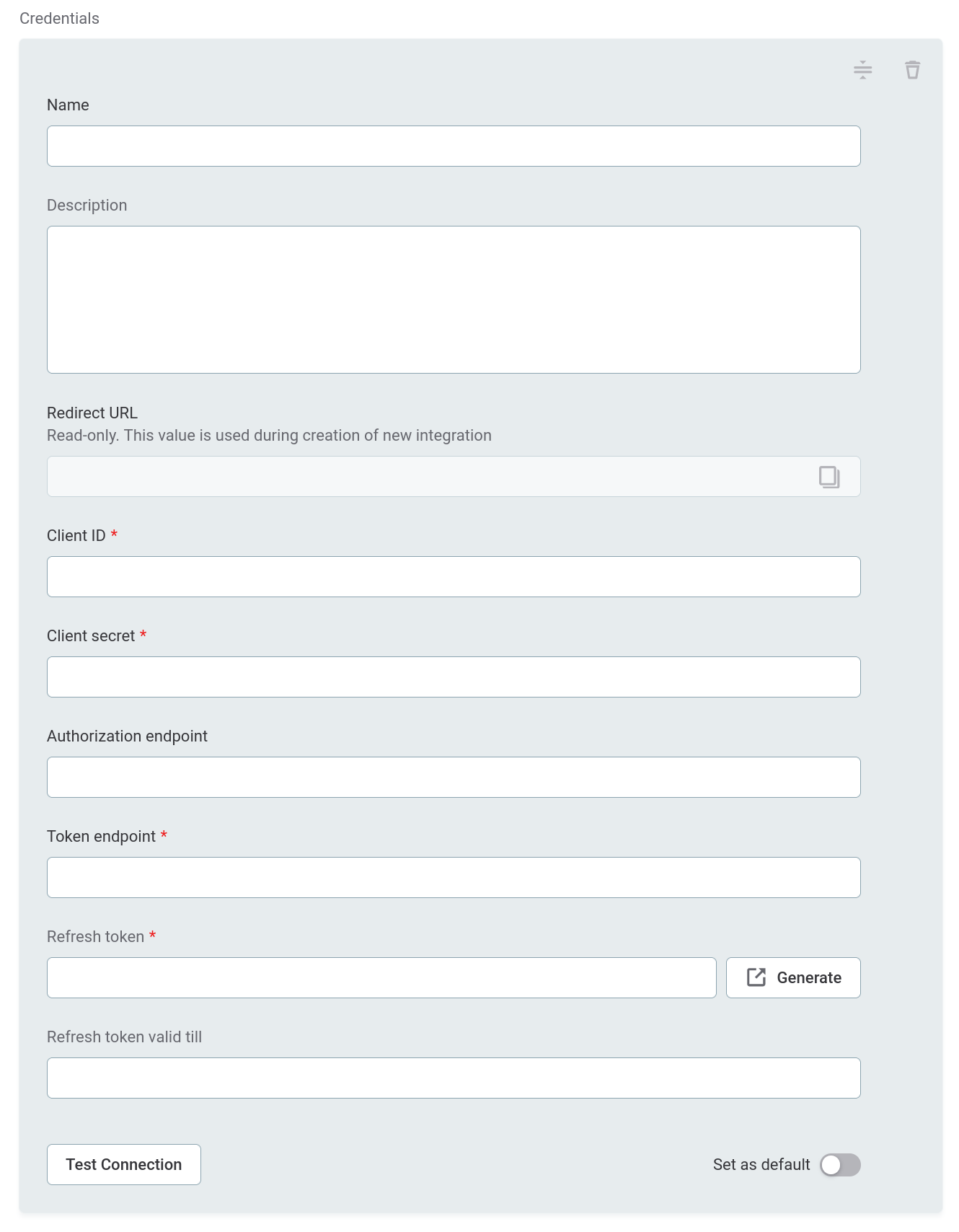Delete this credential with the trash icon

912,70
